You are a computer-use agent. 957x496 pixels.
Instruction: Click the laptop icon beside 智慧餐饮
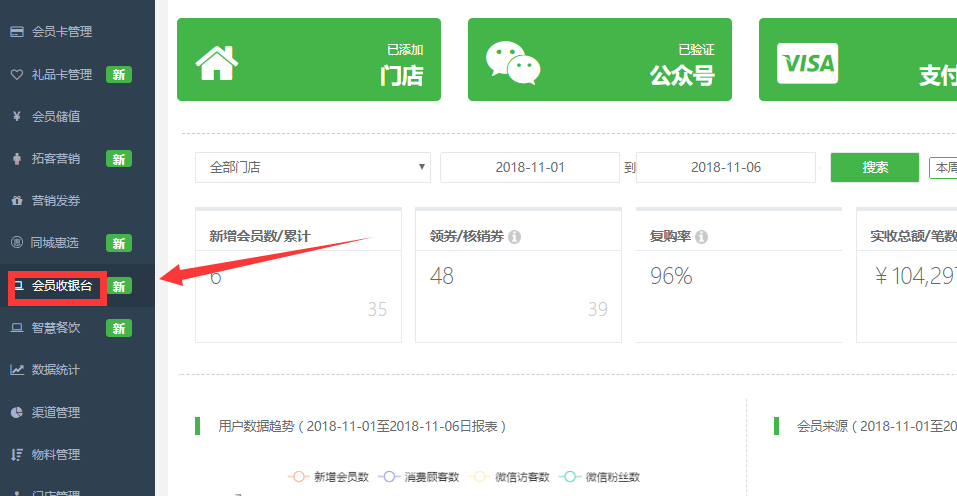pyautogui.click(x=17, y=328)
